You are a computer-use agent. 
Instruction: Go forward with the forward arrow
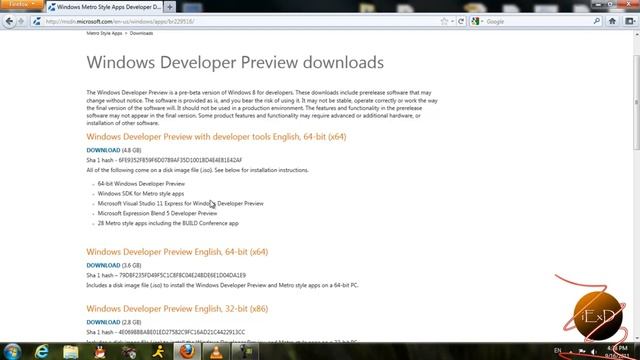pyautogui.click(x=21, y=21)
